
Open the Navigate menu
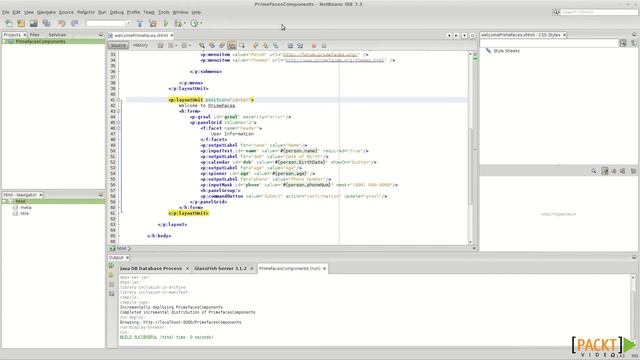click(x=46, y=12)
